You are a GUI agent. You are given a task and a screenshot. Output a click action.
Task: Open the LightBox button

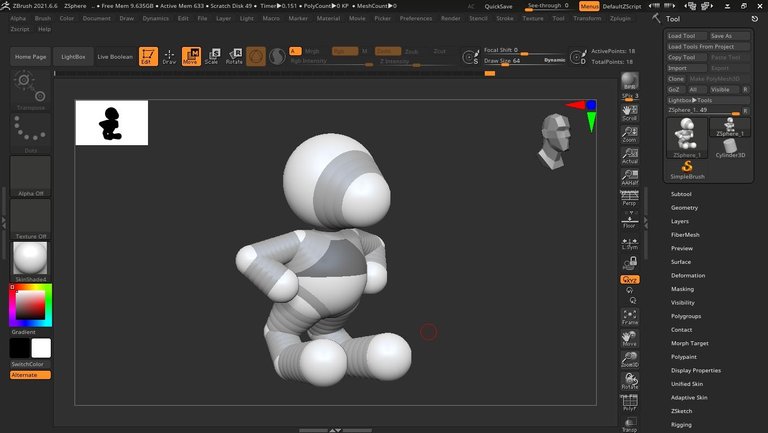coord(73,57)
